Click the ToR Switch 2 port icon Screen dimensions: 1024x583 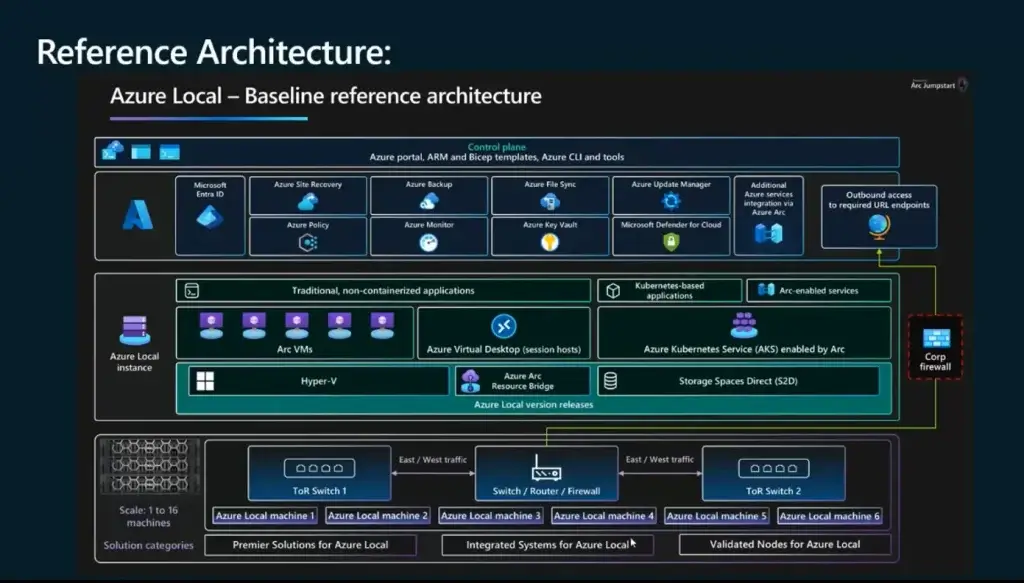click(x=774, y=468)
